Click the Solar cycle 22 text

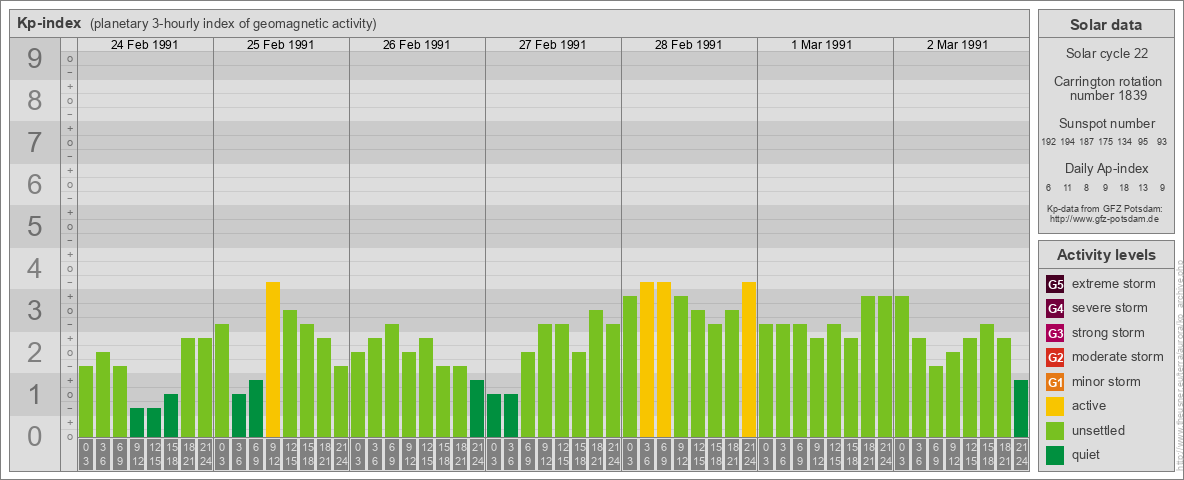(1106, 54)
